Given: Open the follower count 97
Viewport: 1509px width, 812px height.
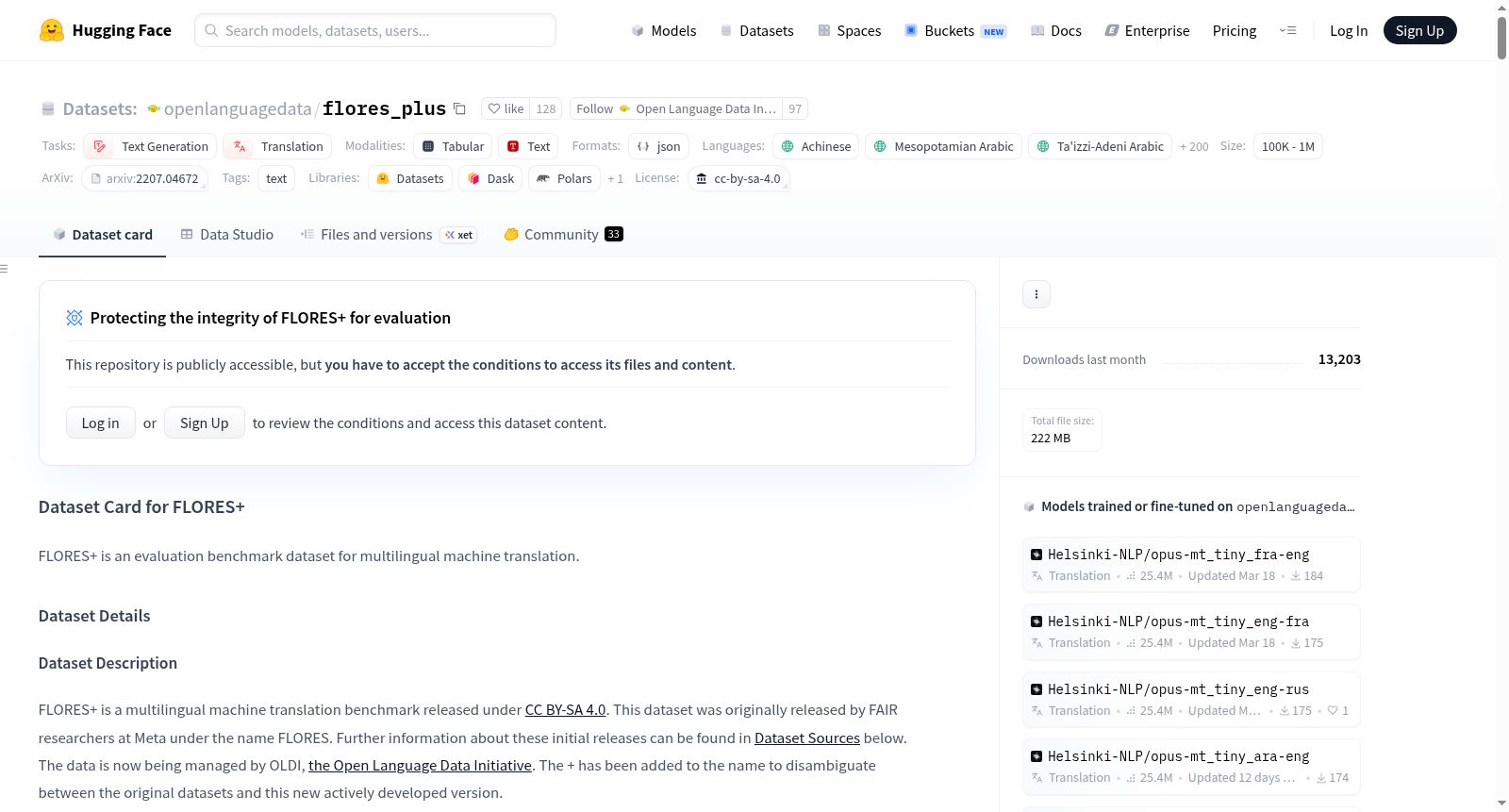Looking at the screenshot, I should (795, 108).
